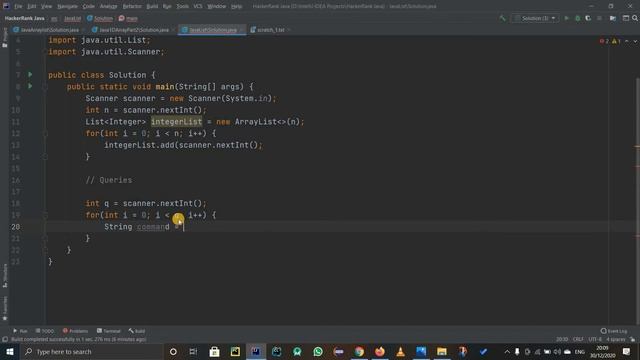The width and height of the screenshot is (640, 360).
Task: Open the Refactor menu
Action: click(x=132, y=6)
